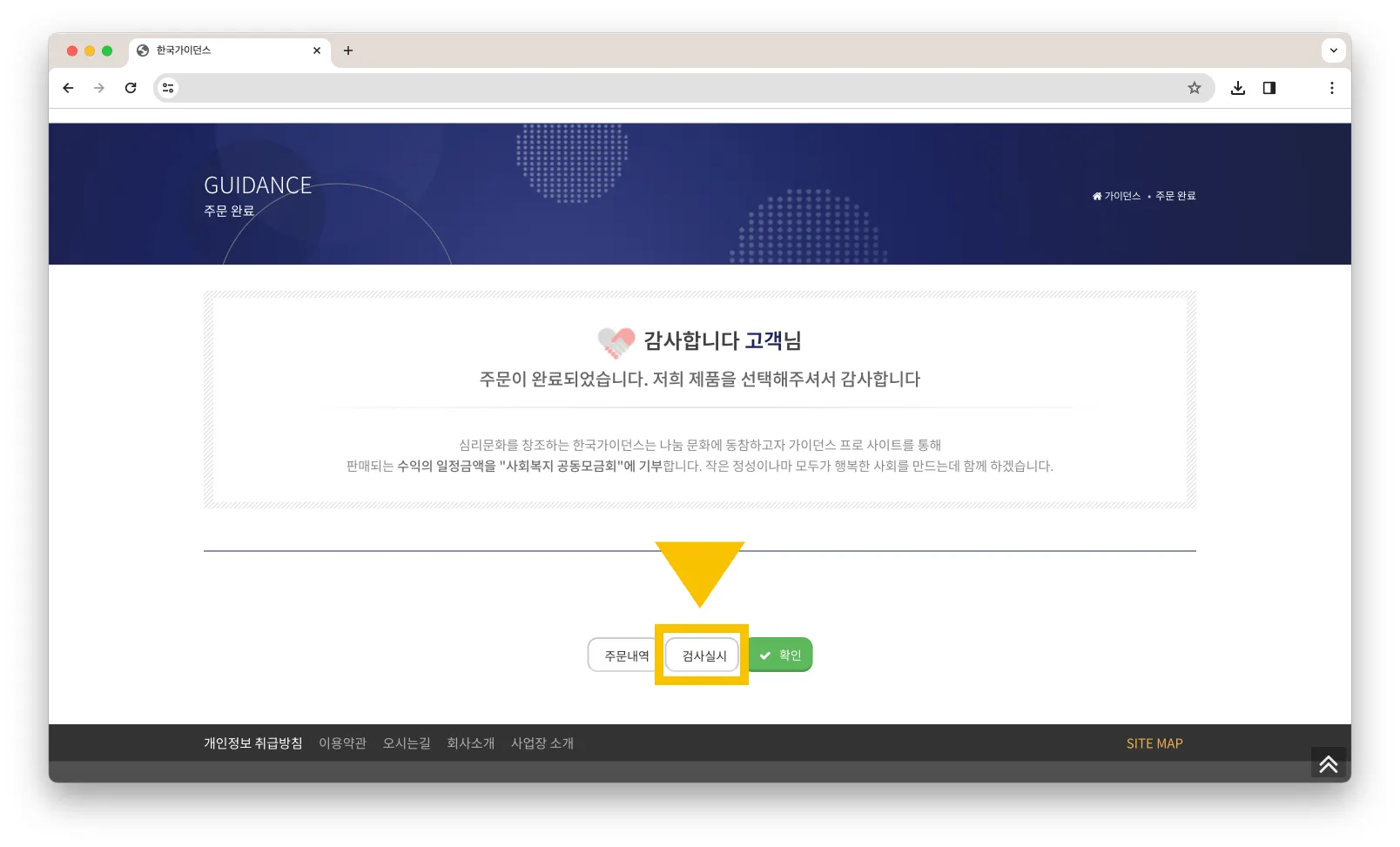Click the 가이던스 home breadcrumb link
1400x847 pixels.
(x=1116, y=196)
